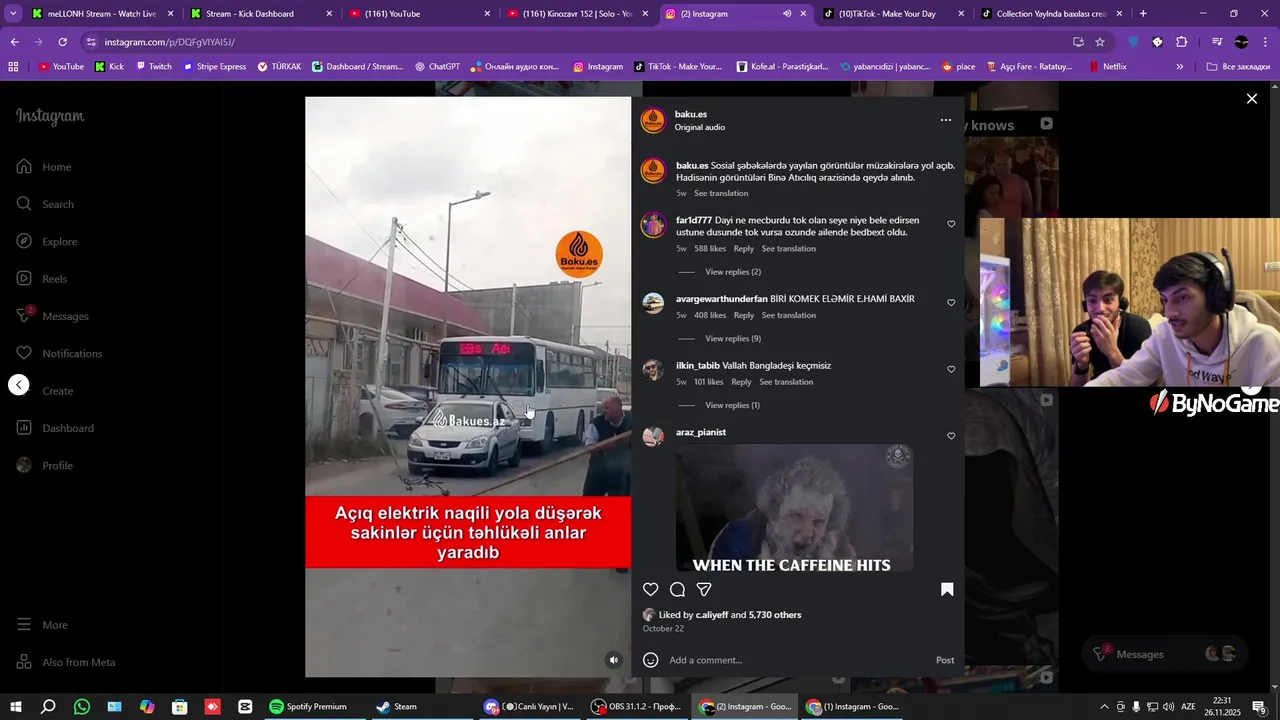Expand View replies (1)

[x=732, y=405]
